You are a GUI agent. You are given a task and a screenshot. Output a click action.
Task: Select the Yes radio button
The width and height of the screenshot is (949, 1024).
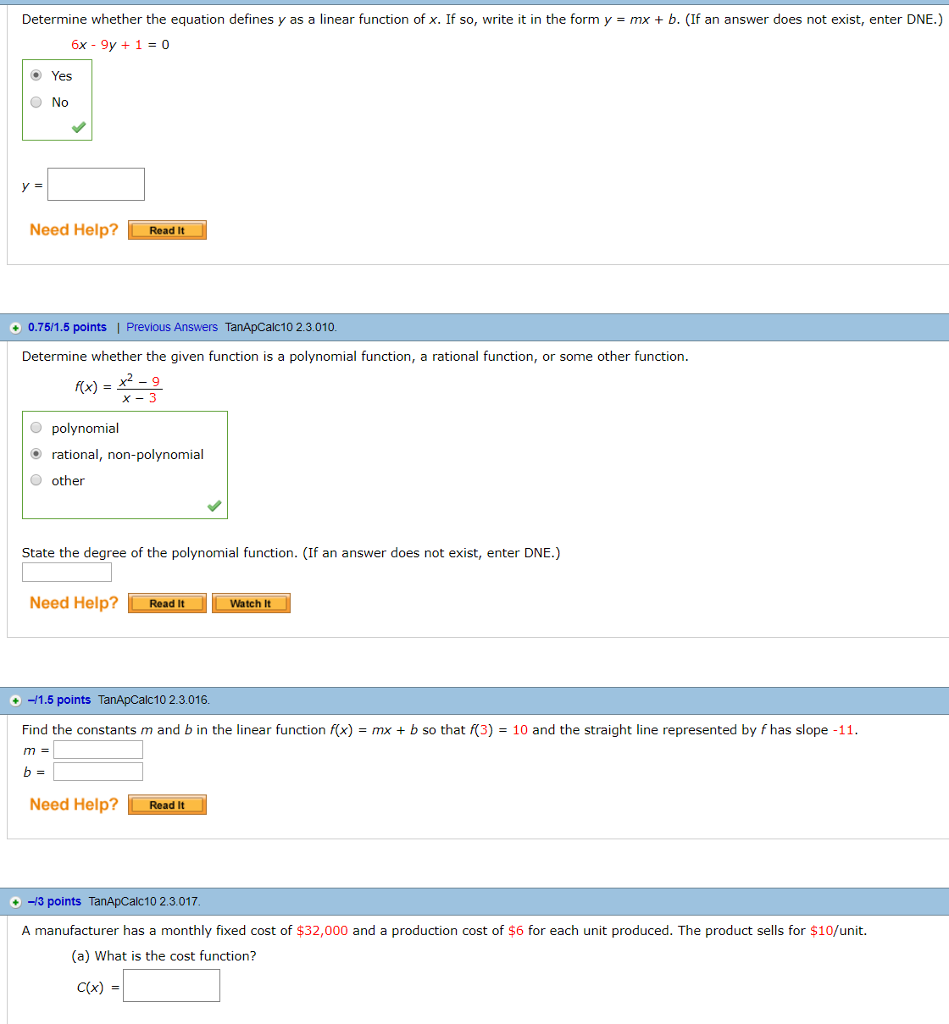point(35,75)
